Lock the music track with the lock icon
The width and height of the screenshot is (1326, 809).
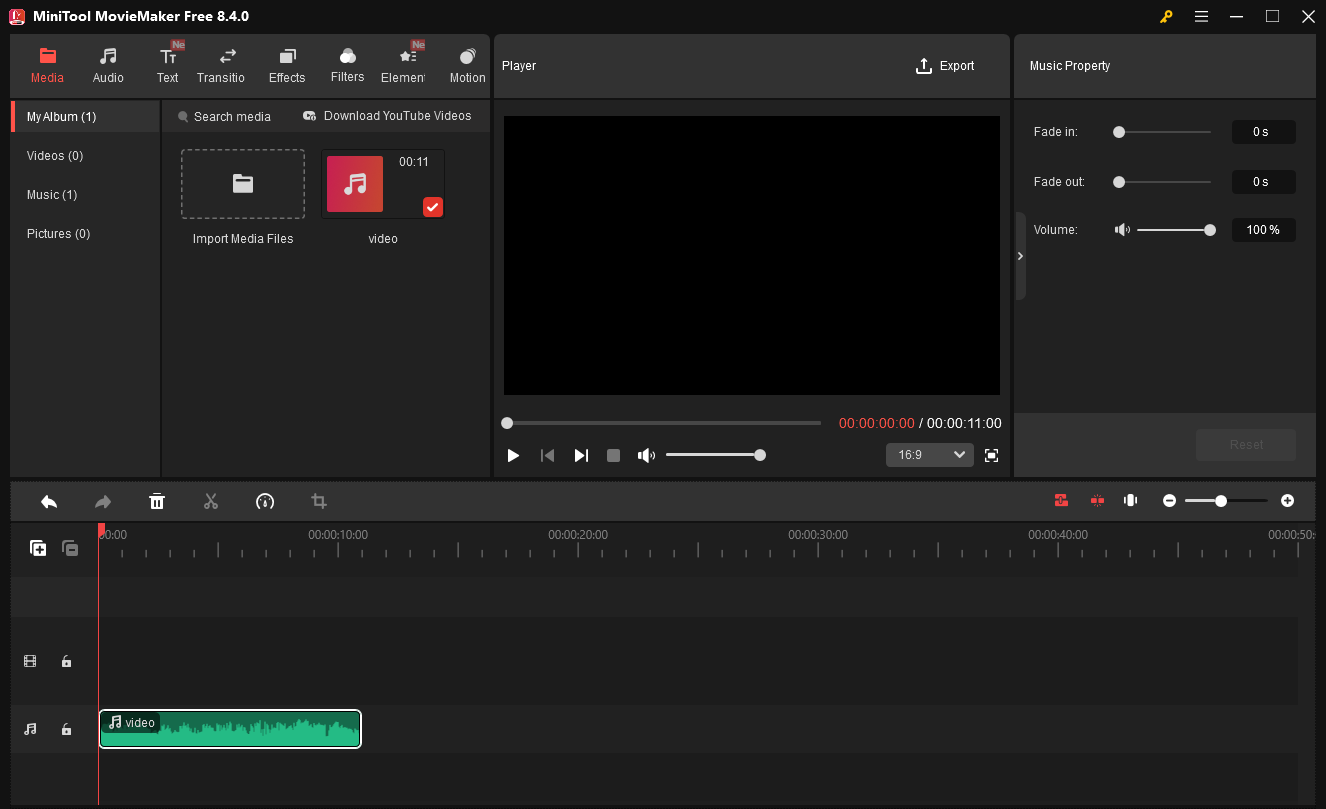[x=66, y=729]
